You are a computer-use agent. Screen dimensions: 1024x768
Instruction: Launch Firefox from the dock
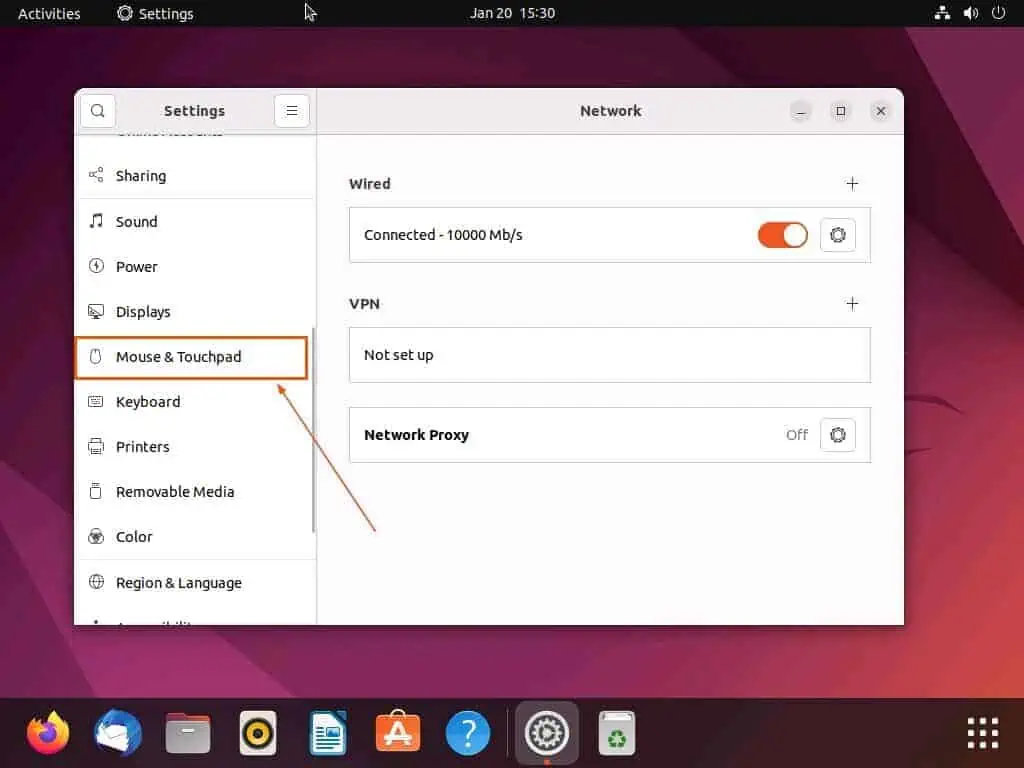tap(47, 732)
